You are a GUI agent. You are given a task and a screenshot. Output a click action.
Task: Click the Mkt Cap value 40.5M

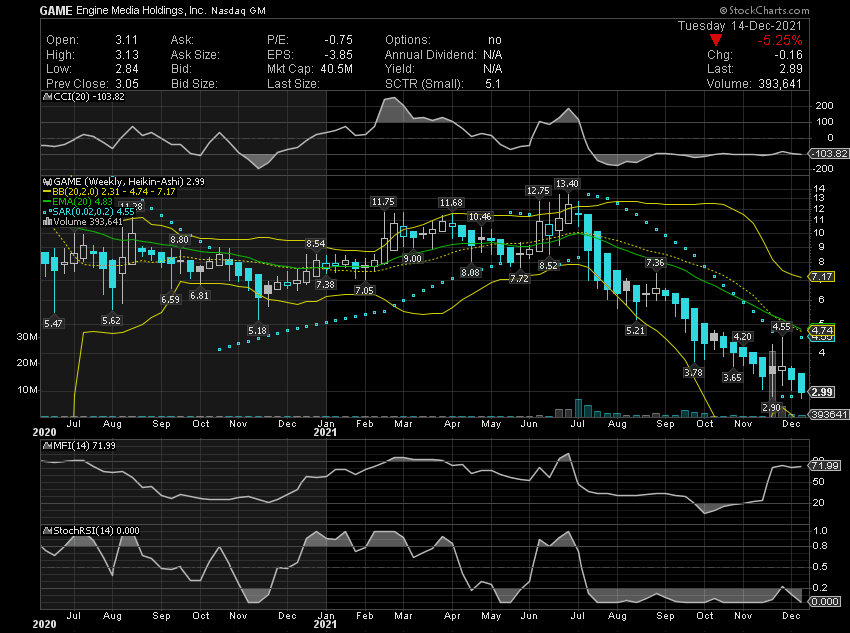click(337, 69)
